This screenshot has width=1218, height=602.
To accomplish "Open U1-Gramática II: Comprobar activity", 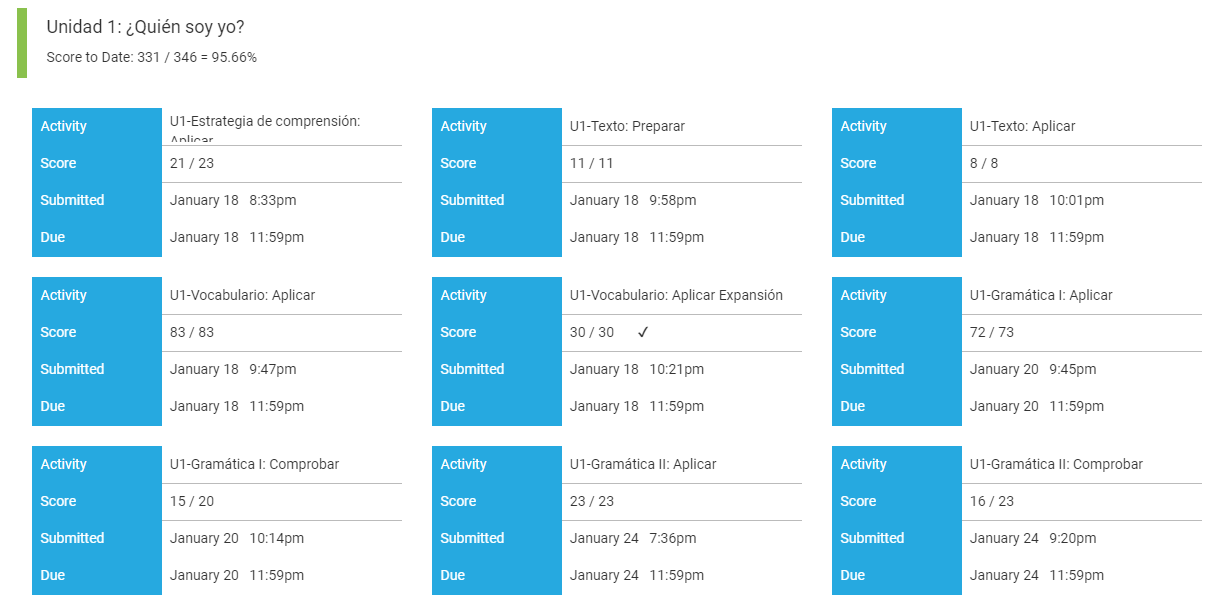I will (1056, 464).
